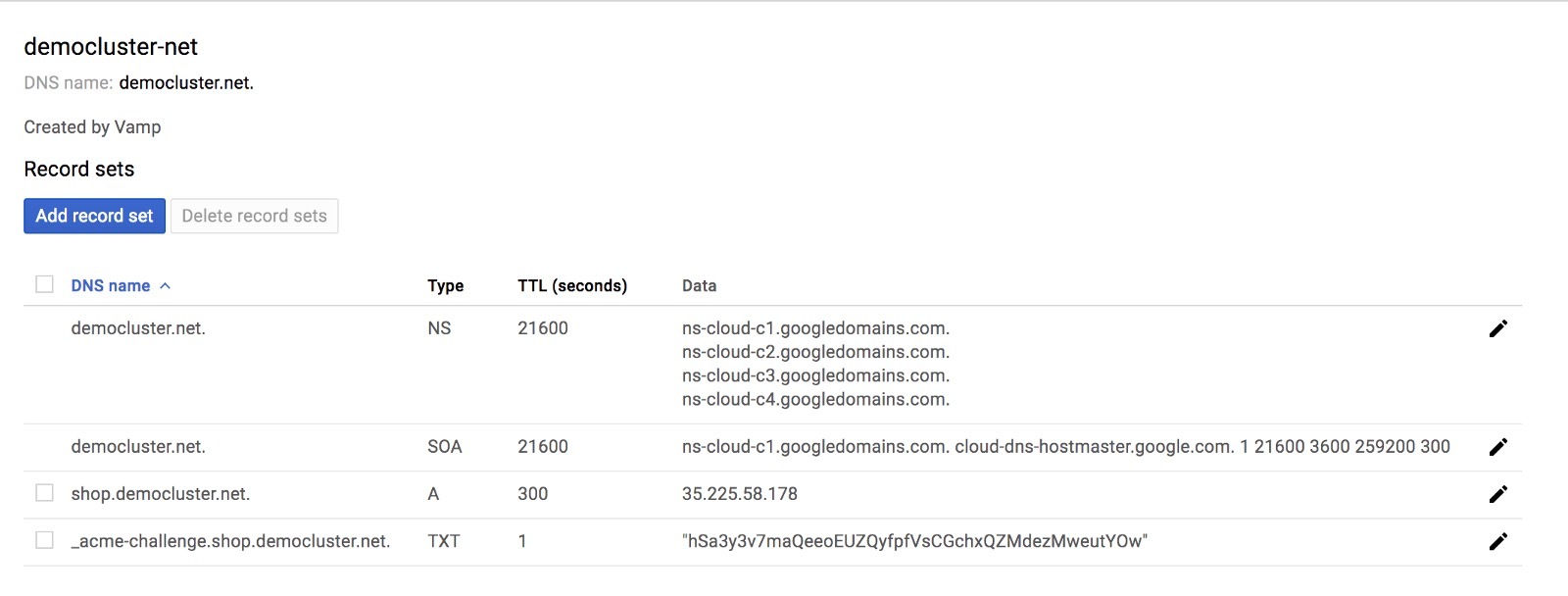Click the democluster-net zone title

tap(111, 47)
